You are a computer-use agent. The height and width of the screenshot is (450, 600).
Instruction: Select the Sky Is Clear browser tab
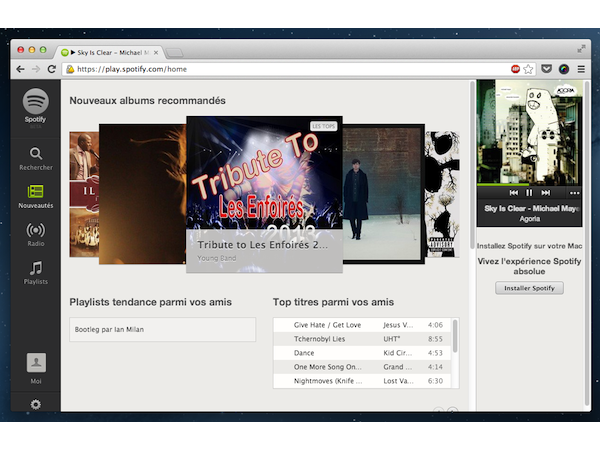111,52
